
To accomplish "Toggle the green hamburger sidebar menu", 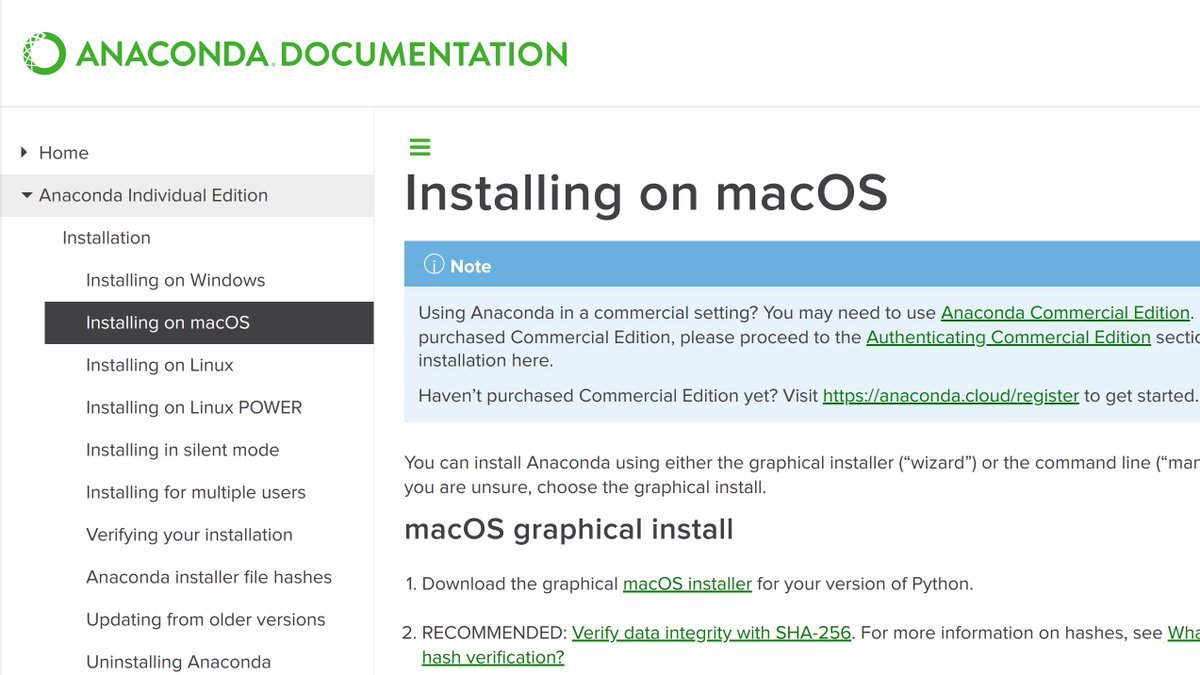I will coord(420,148).
